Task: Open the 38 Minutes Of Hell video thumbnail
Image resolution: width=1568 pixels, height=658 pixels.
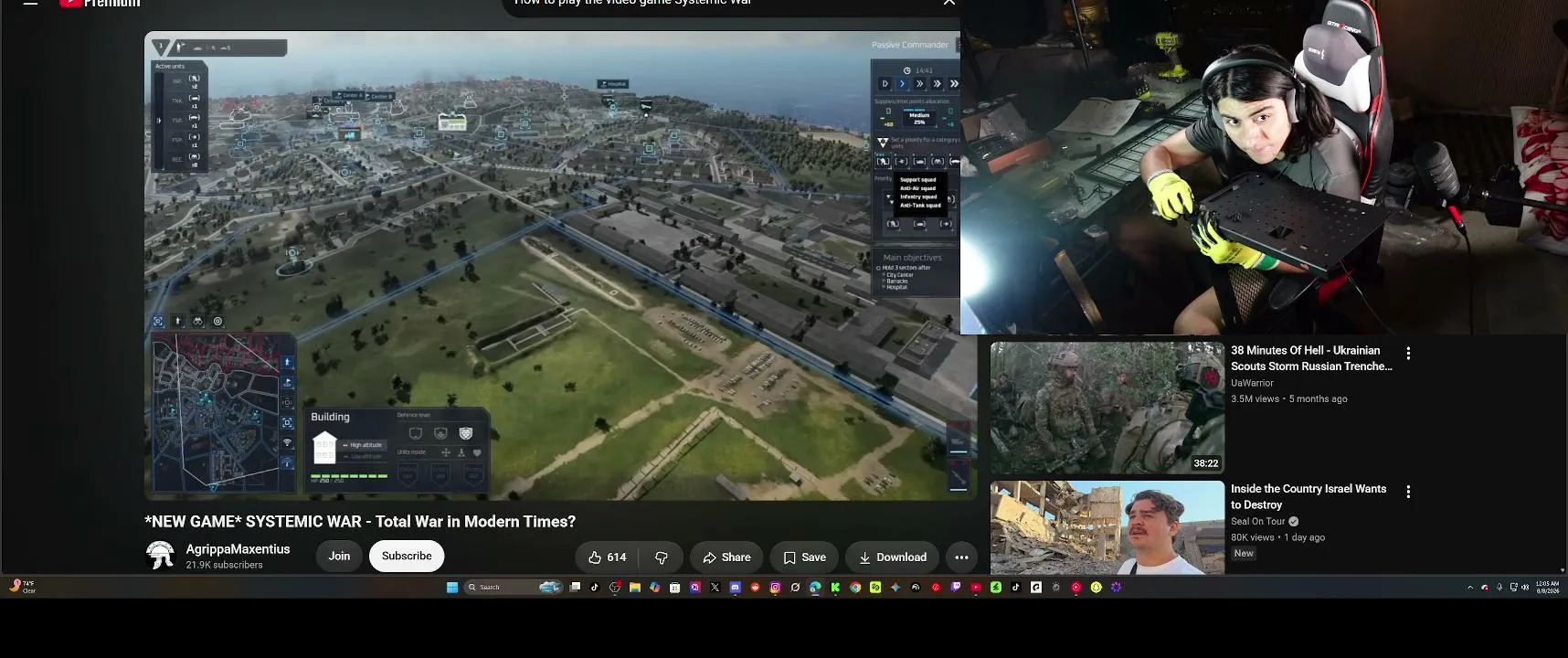Action: click(1107, 408)
